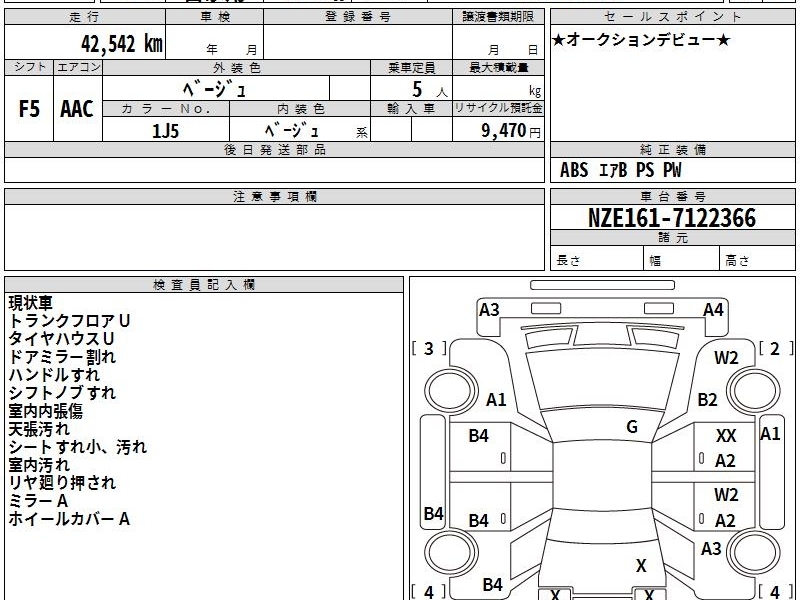Click inspector note シートすれ小、汚れ

pos(78,447)
